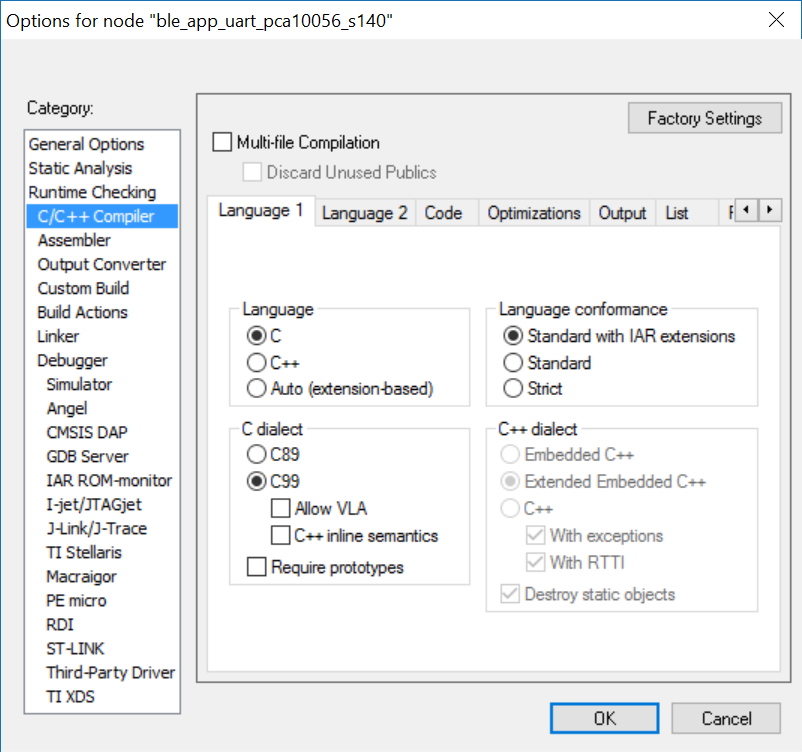Select Strict language conformance

pyautogui.click(x=513, y=389)
